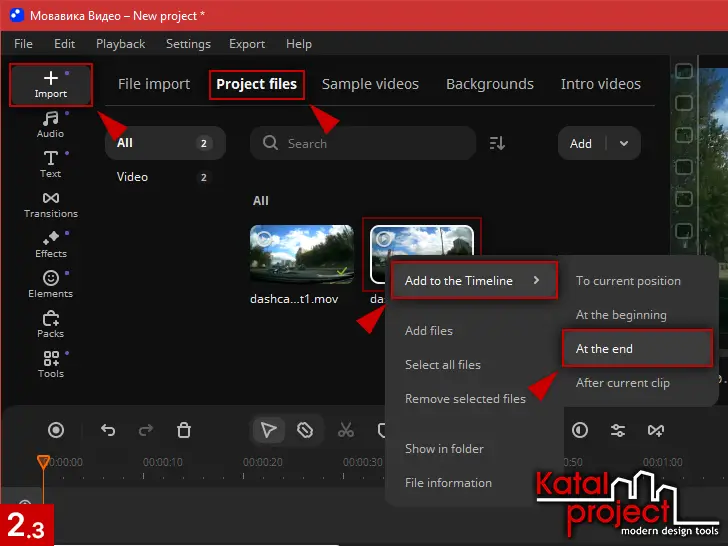Click the scissors split icon
Screen dimensions: 728x546
346,430
